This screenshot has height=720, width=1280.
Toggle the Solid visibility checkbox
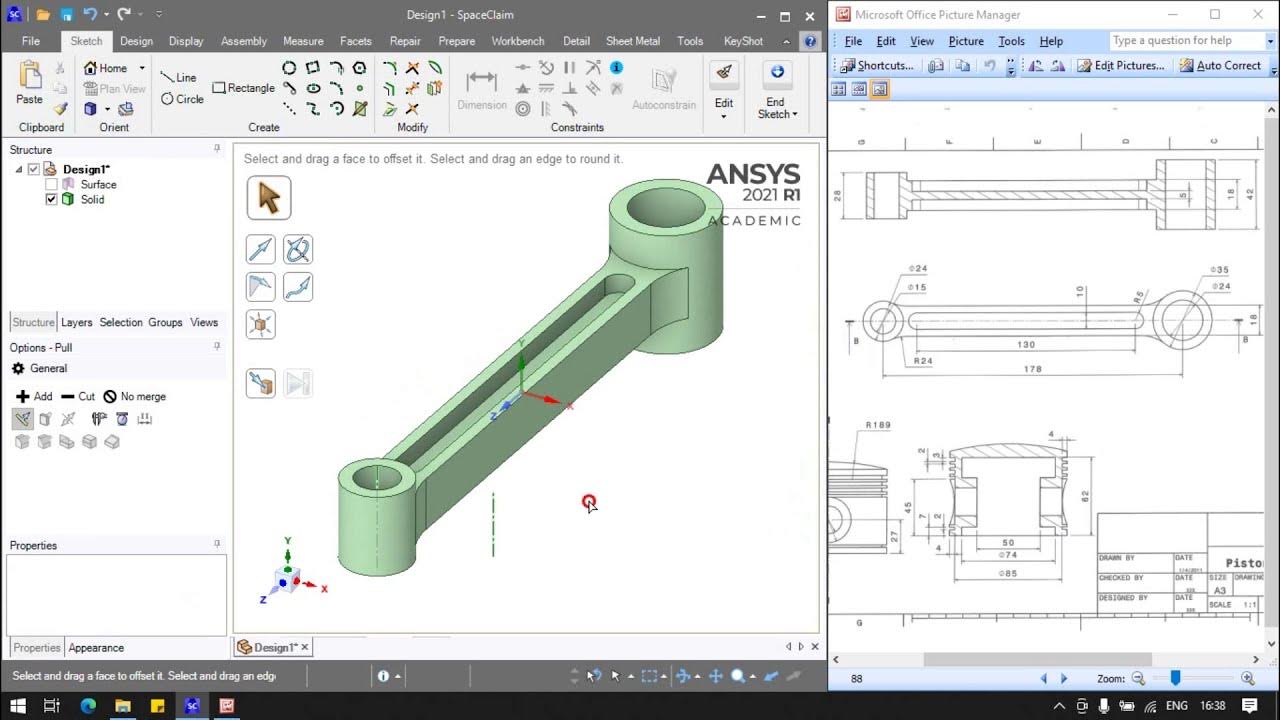click(x=52, y=199)
